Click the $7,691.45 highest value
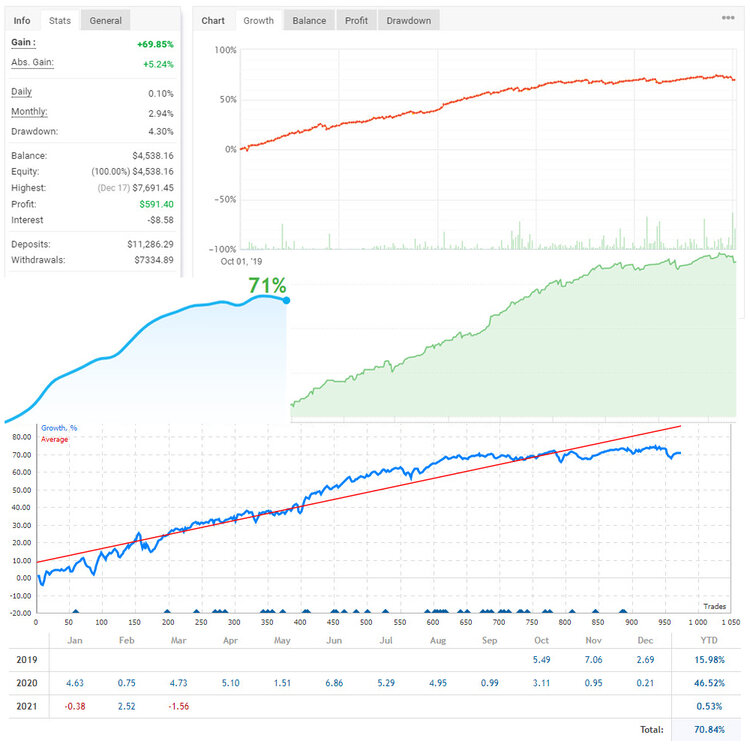The width and height of the screenshot is (750, 750). point(153,188)
